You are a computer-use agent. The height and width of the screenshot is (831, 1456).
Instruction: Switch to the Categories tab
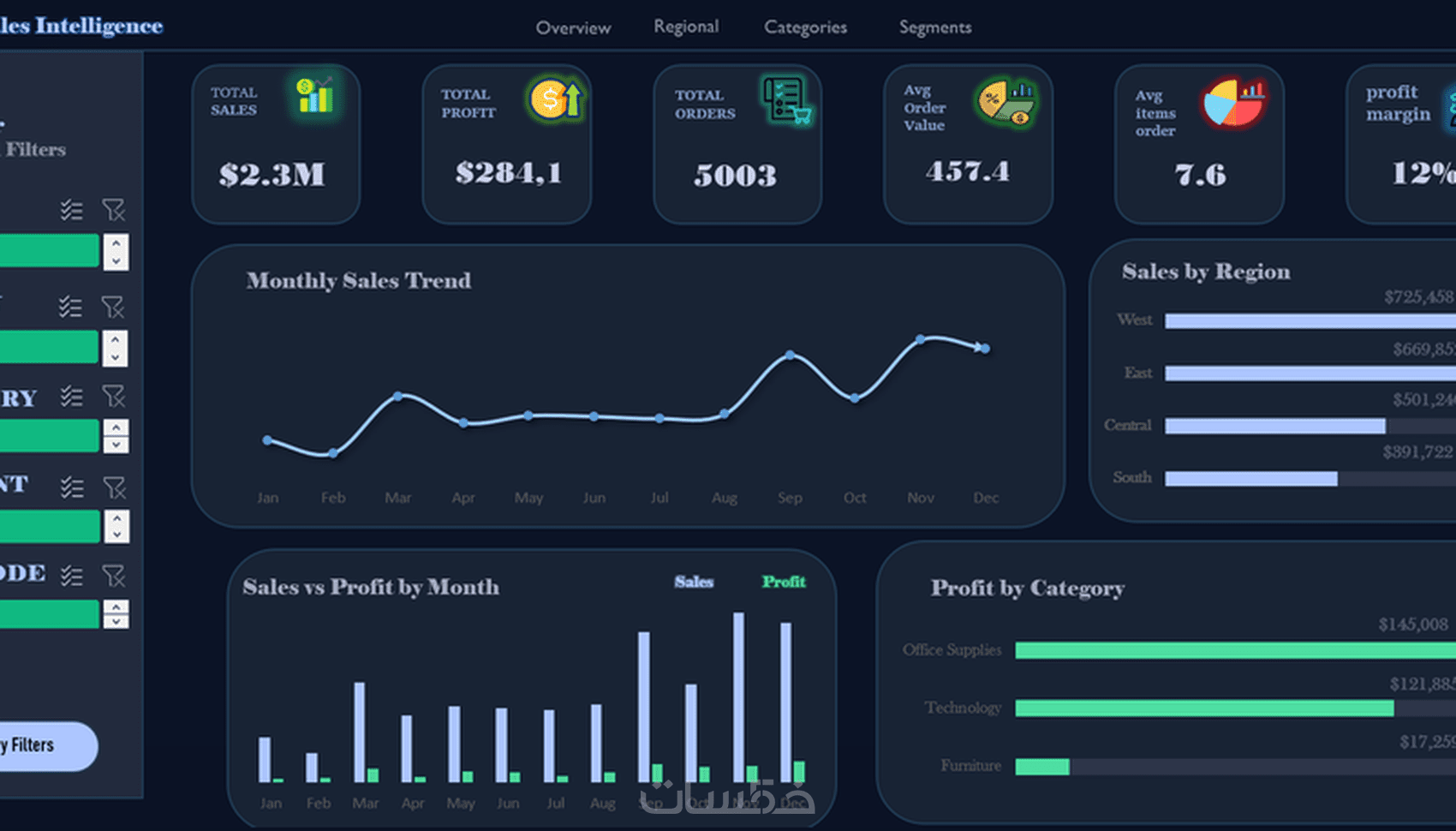(x=805, y=27)
